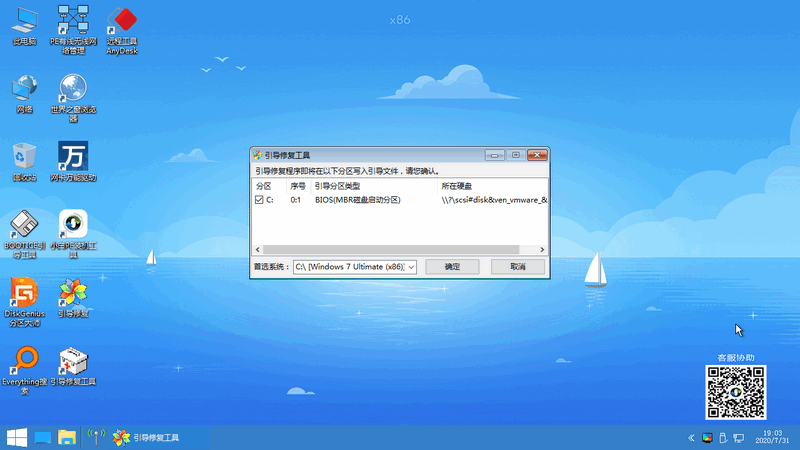This screenshot has height=450, width=800.
Task: Click the 所在硬盘 column header
Action: coord(462,186)
